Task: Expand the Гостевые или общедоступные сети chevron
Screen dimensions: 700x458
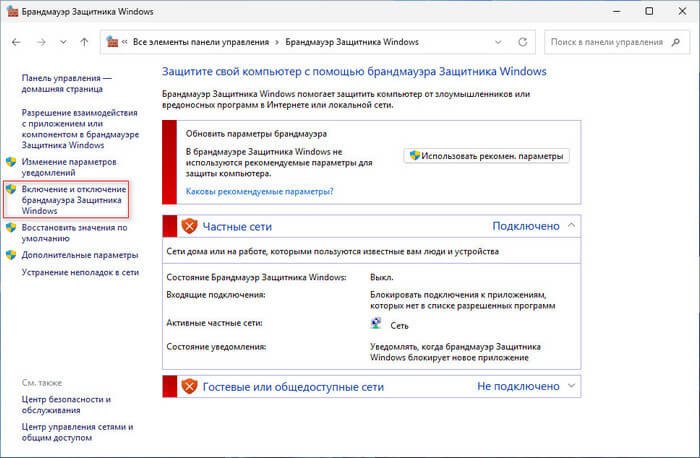Action: click(x=571, y=386)
